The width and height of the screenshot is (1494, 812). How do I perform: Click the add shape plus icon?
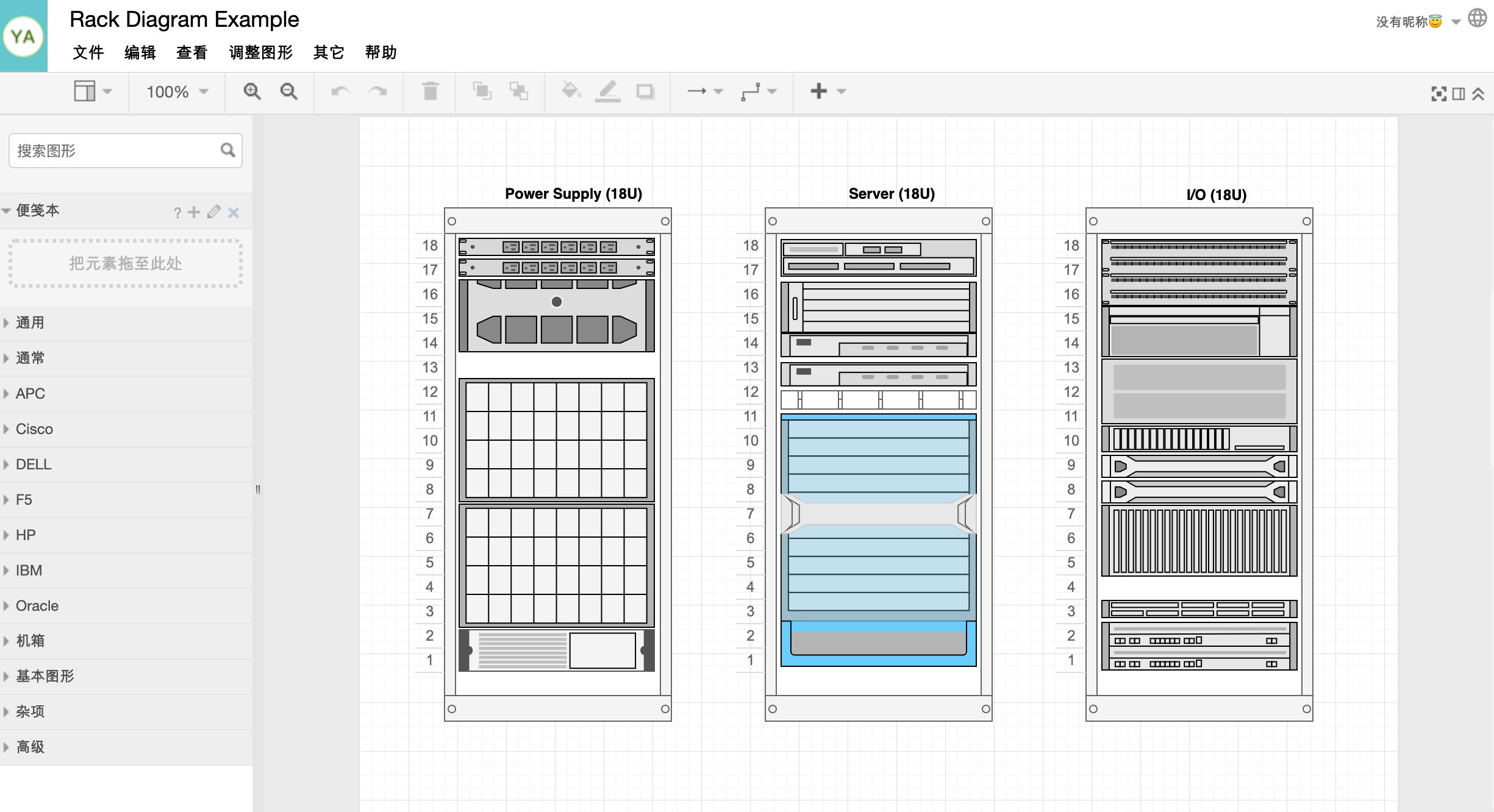[819, 92]
